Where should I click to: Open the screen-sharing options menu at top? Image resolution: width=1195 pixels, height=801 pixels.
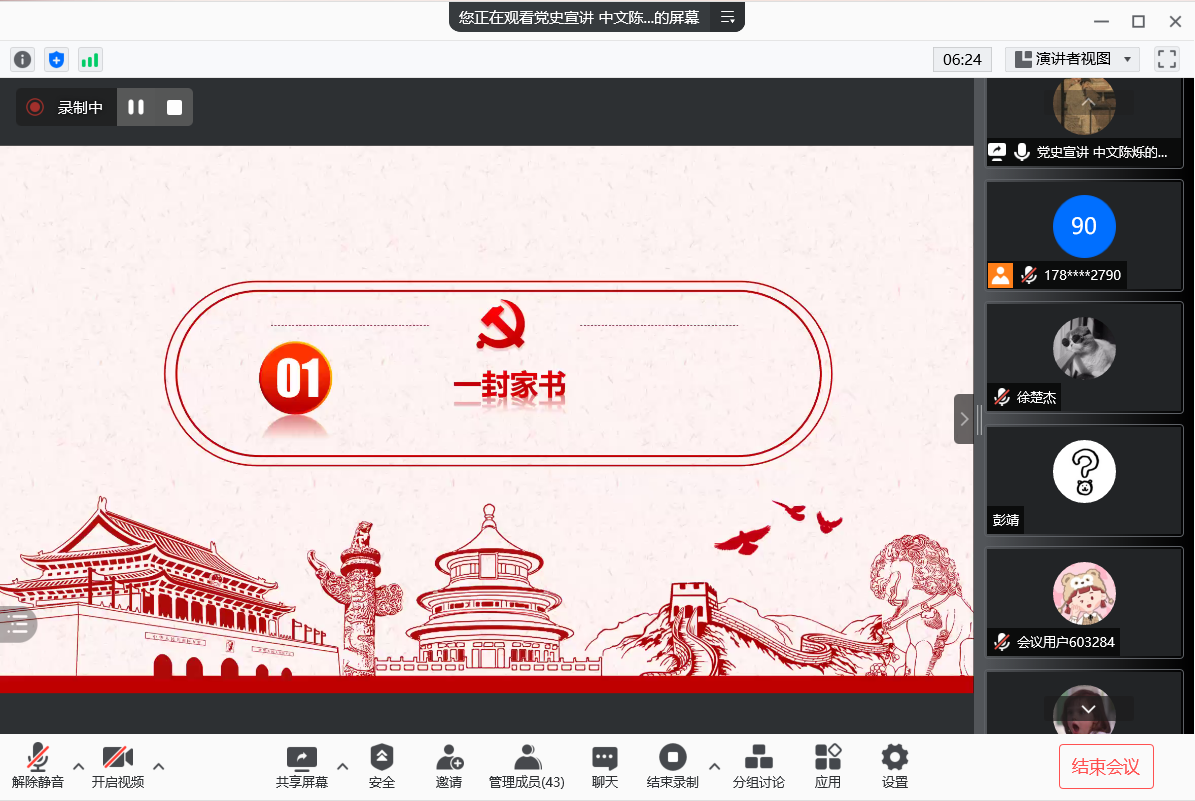(x=728, y=17)
